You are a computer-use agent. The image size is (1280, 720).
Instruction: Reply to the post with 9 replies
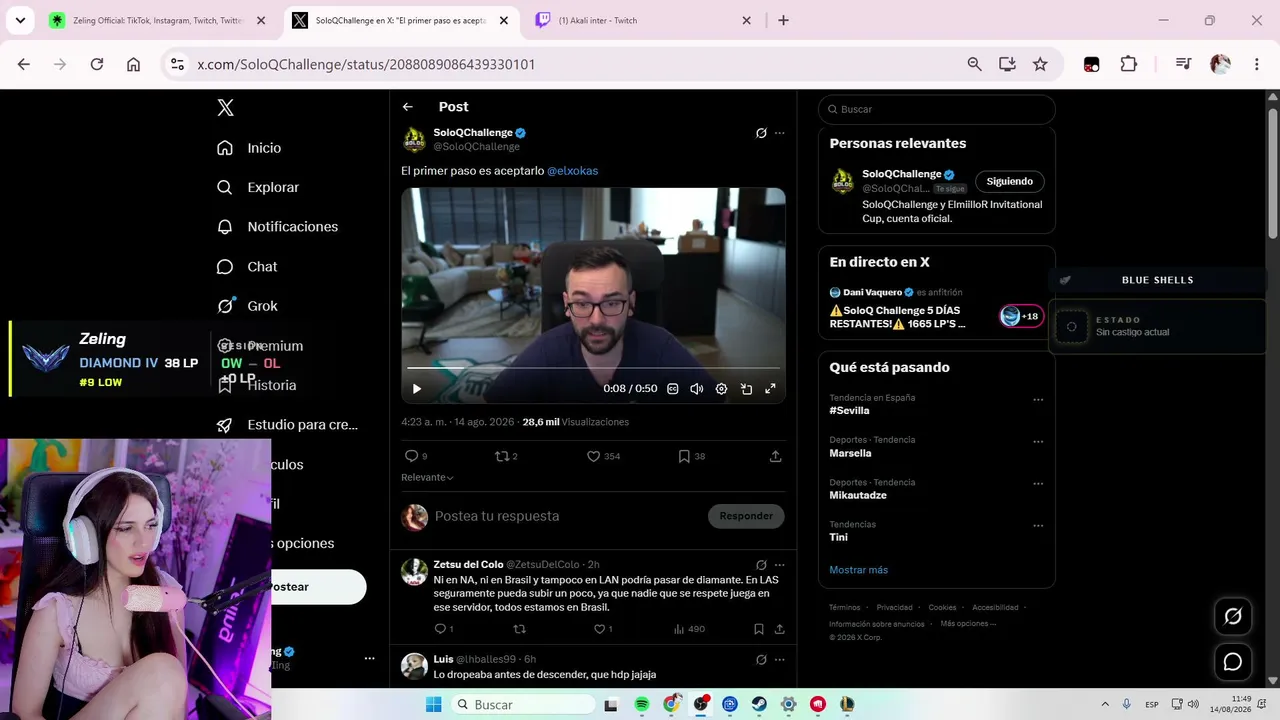click(x=415, y=456)
